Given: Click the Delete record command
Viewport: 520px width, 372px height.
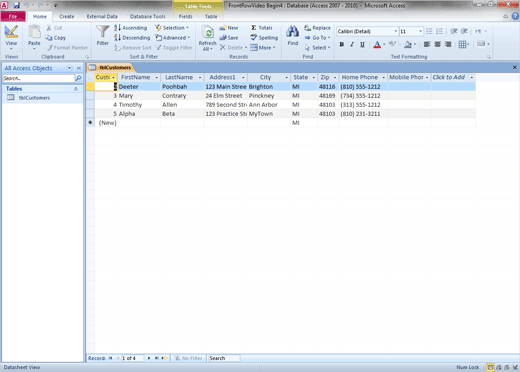Looking at the screenshot, I should point(232,48).
